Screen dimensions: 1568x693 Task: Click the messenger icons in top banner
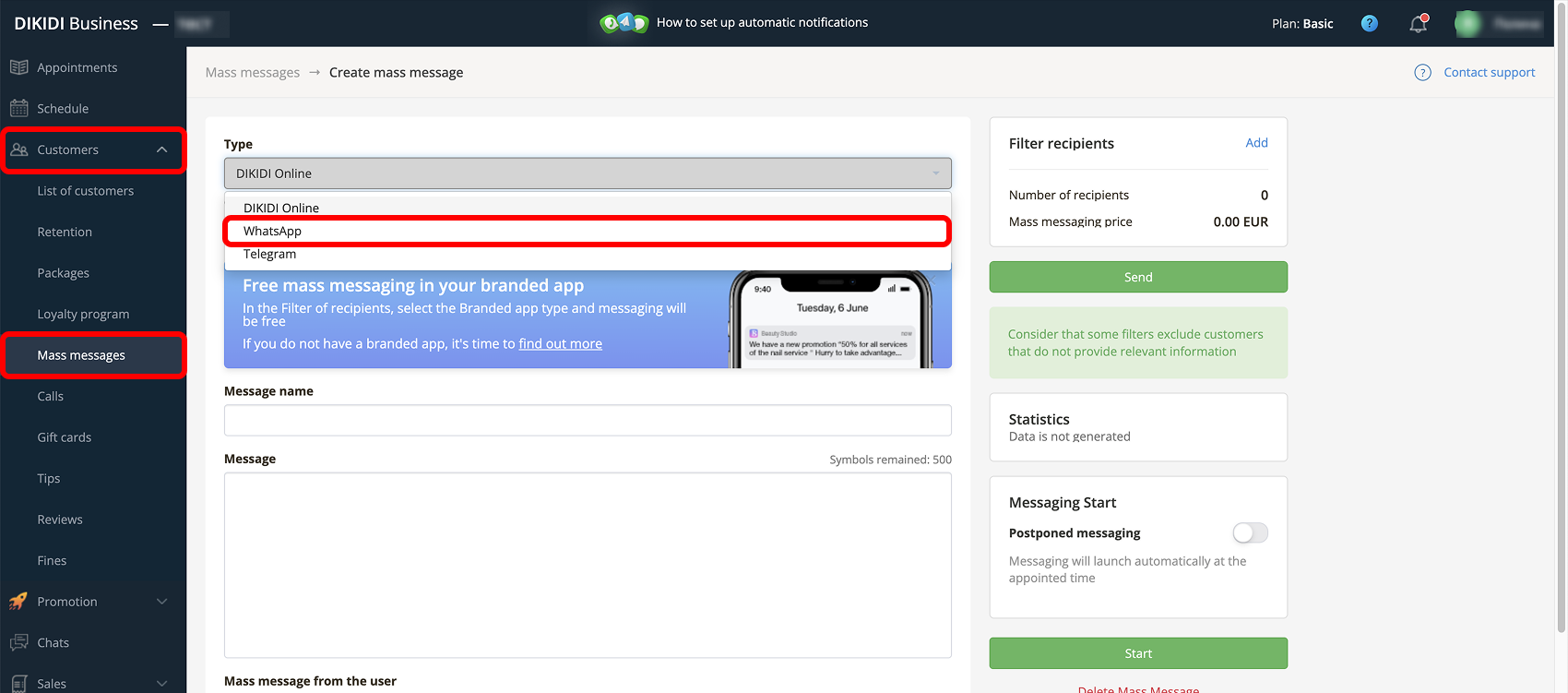pos(624,22)
